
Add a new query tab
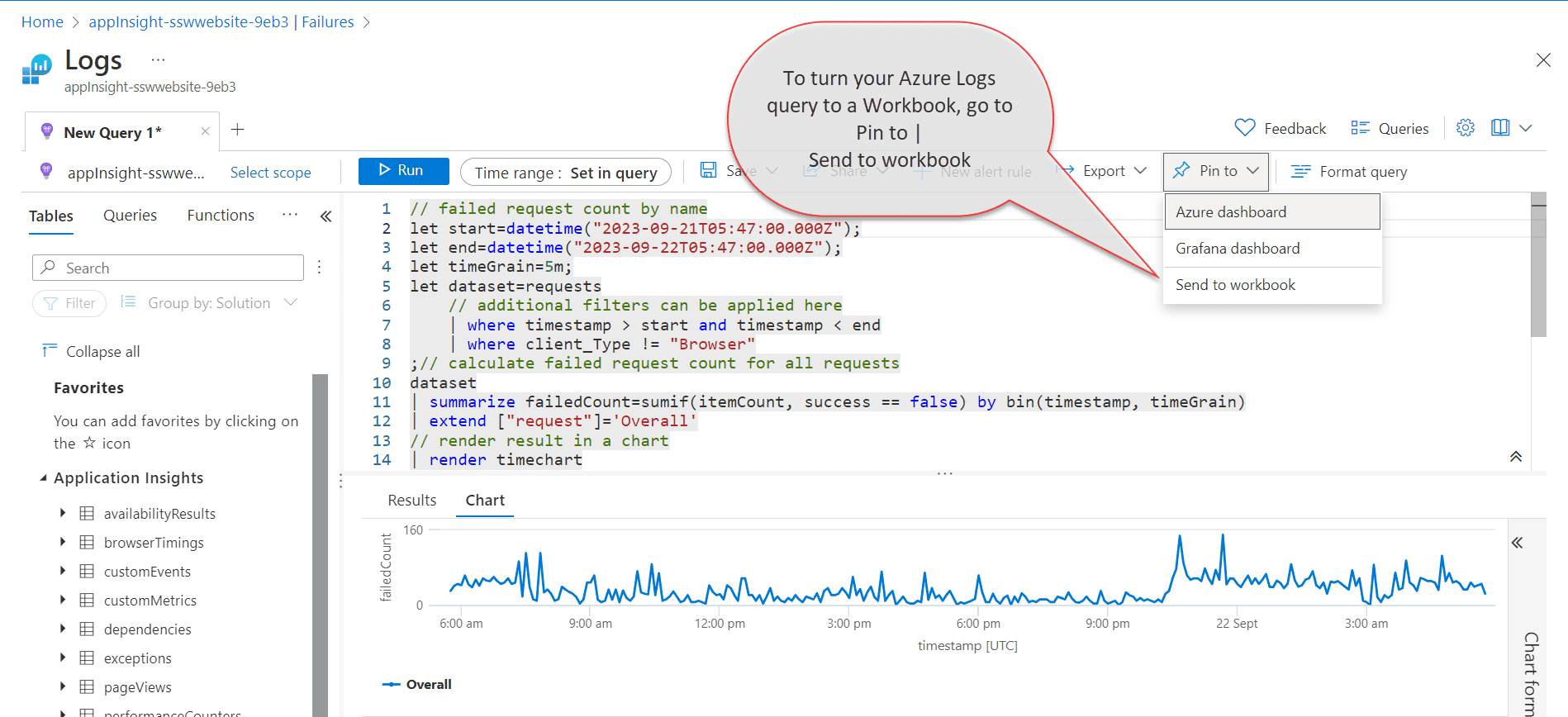(237, 130)
